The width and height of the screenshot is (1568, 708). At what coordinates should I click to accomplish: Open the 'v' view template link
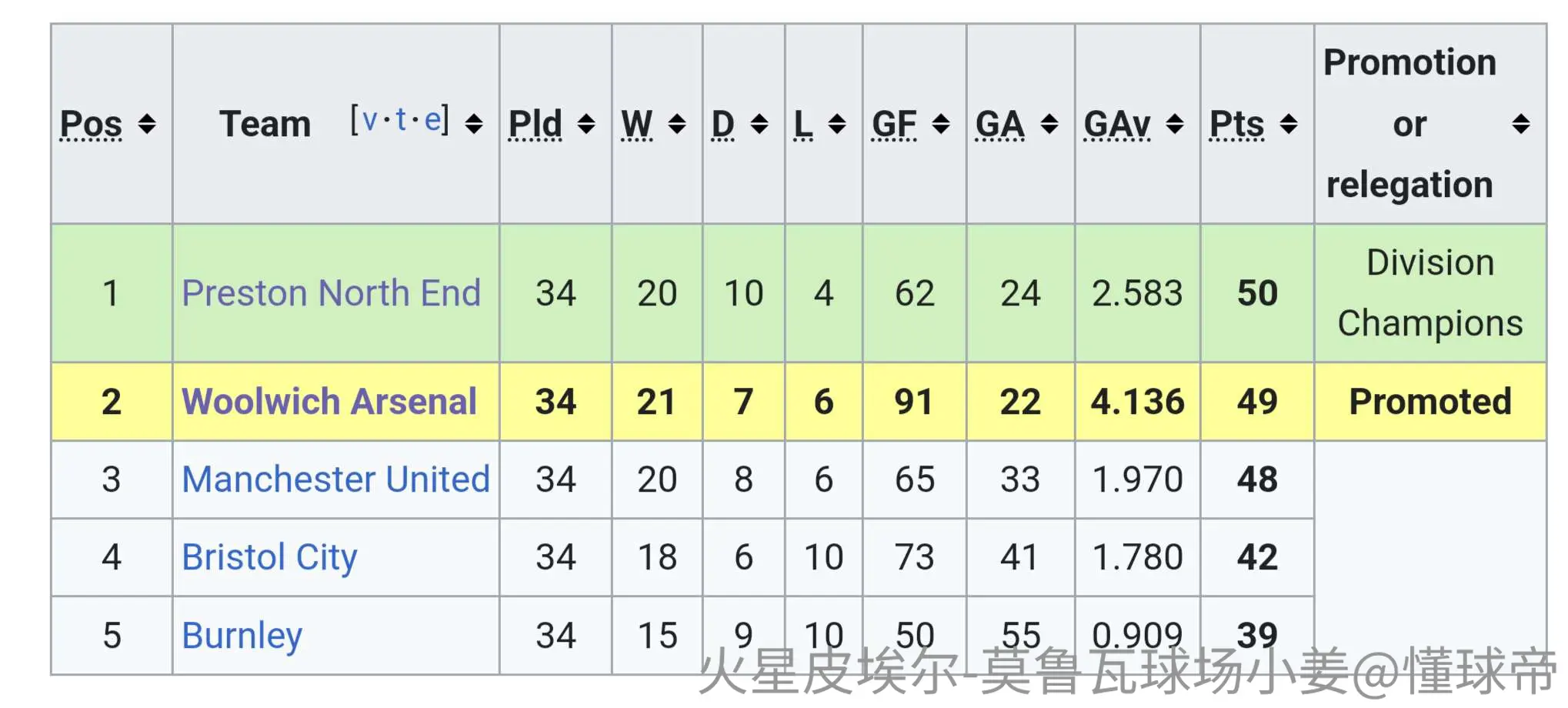tap(370, 121)
